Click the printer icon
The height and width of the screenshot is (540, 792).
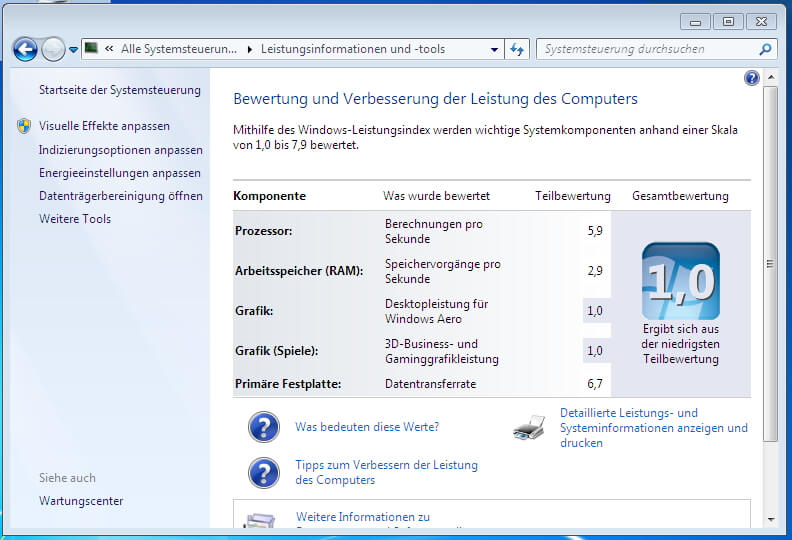coord(529,427)
